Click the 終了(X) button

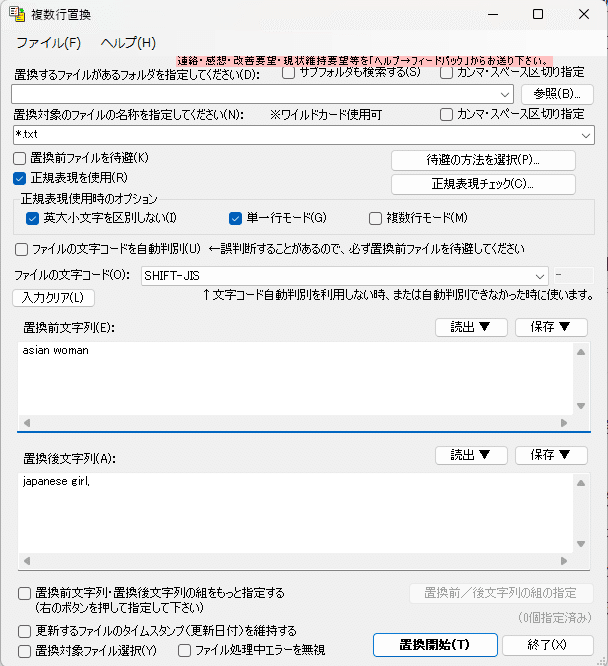tap(547, 645)
